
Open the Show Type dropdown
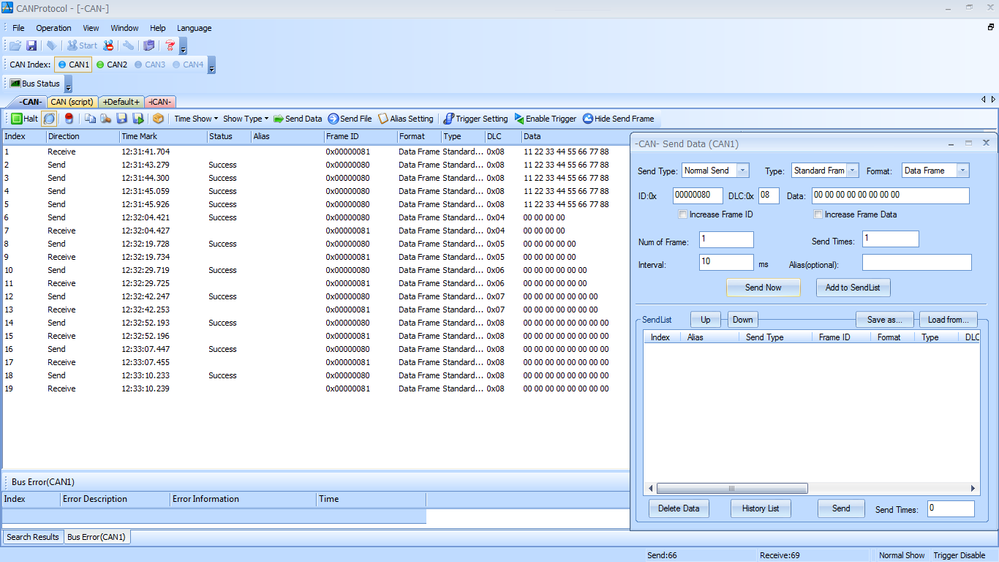(245, 119)
